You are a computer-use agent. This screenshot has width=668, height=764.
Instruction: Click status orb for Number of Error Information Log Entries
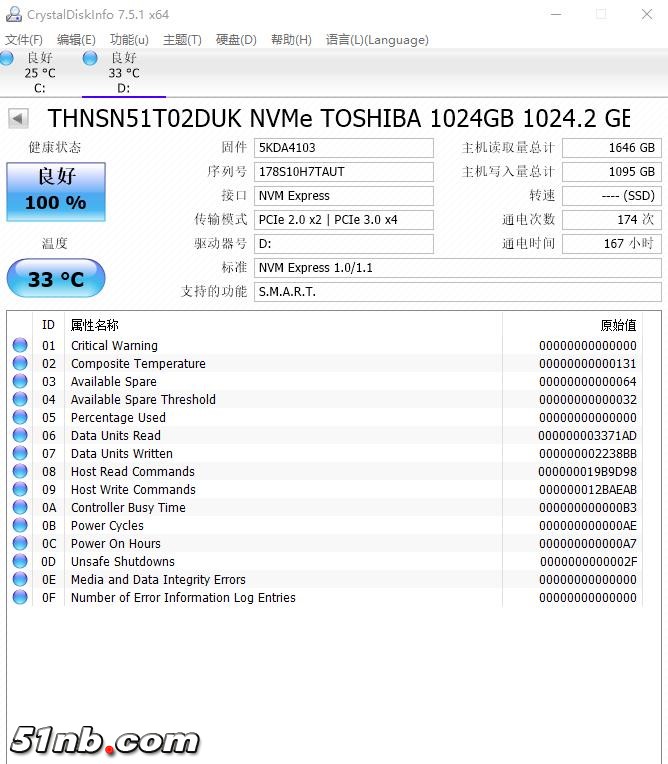[20, 598]
